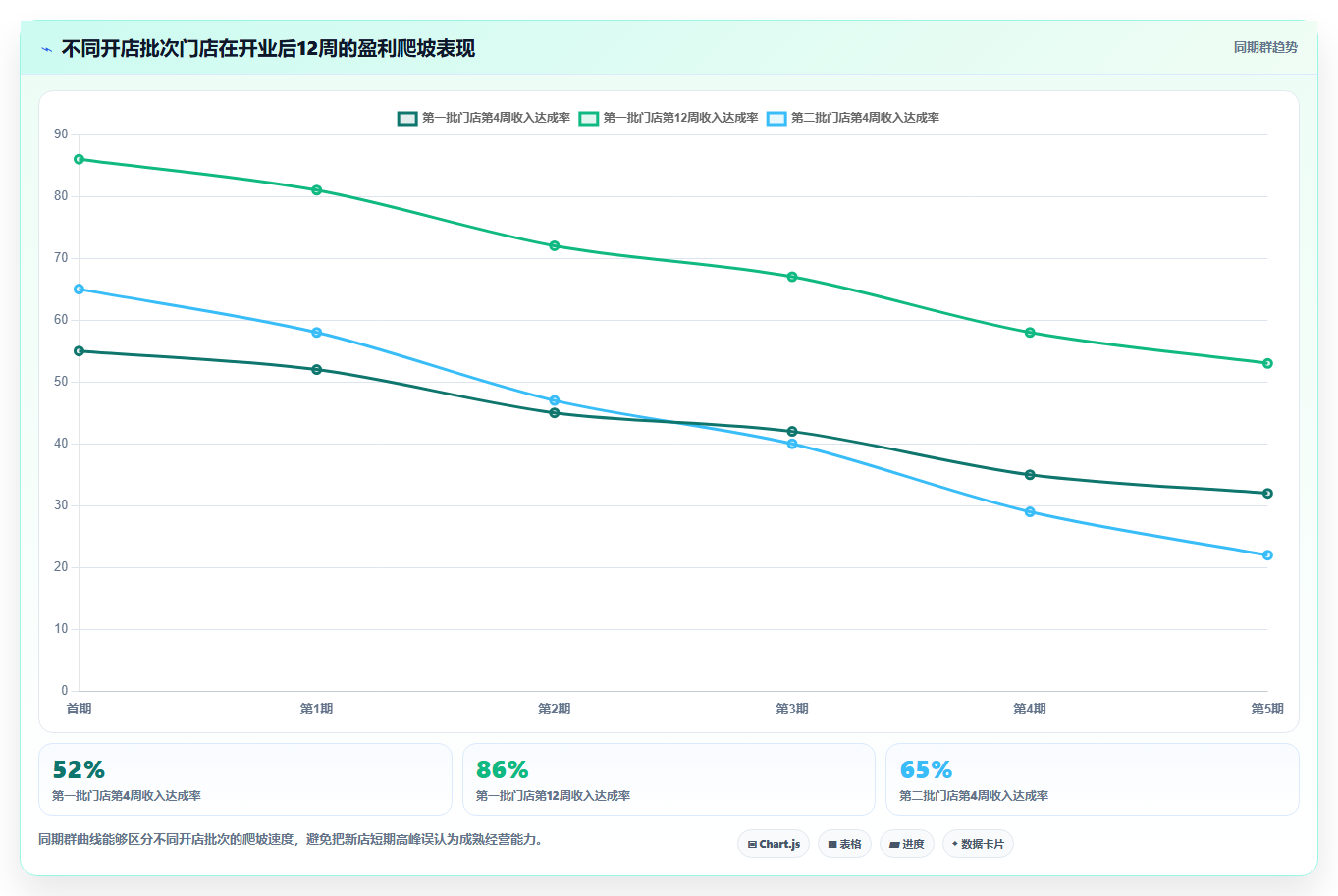Click the 数据卡片 tag pill
The height and width of the screenshot is (896, 1338).
(x=978, y=844)
